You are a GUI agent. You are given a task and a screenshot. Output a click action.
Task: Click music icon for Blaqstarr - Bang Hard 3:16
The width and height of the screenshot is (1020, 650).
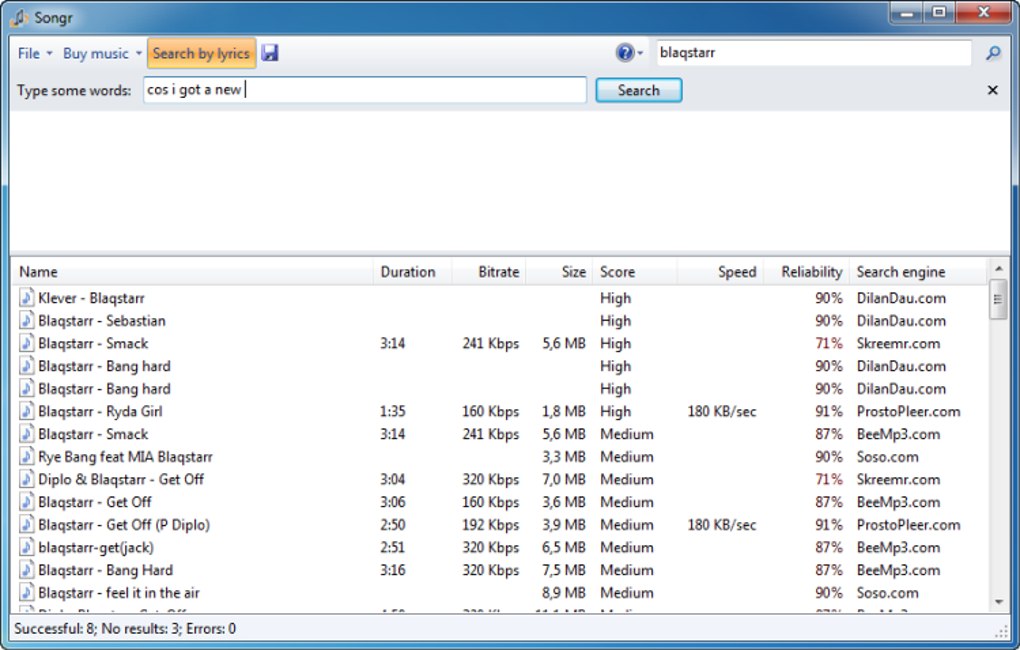click(x=27, y=570)
